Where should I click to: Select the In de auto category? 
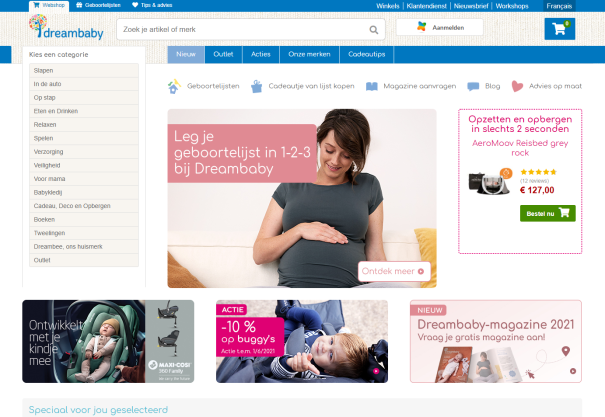[x=84, y=84]
